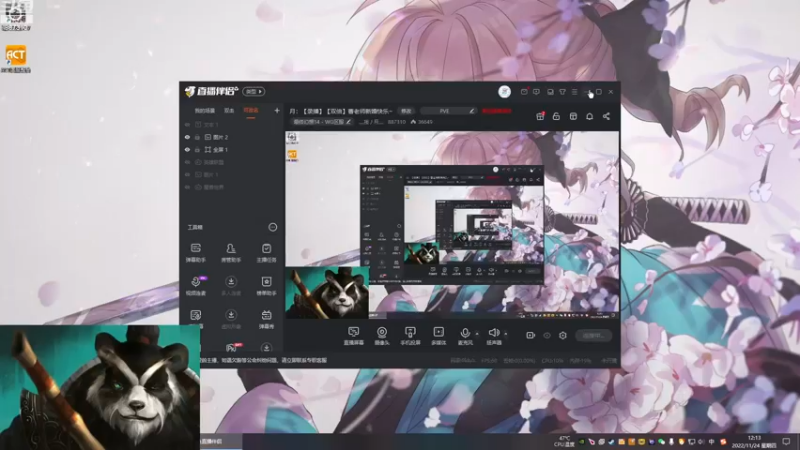Edit the PVE tag field

[x=448, y=111]
